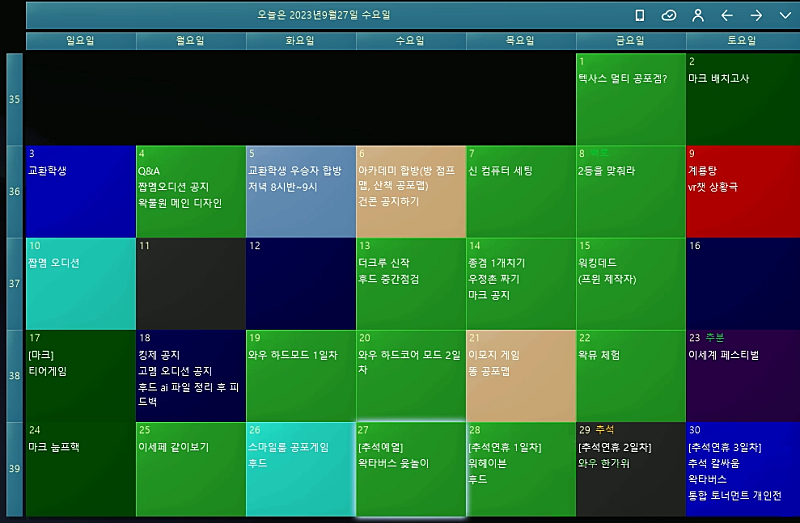The height and width of the screenshot is (523, 800).
Task: Open day 22 cell 왁뮤 체험
Action: coord(631,376)
